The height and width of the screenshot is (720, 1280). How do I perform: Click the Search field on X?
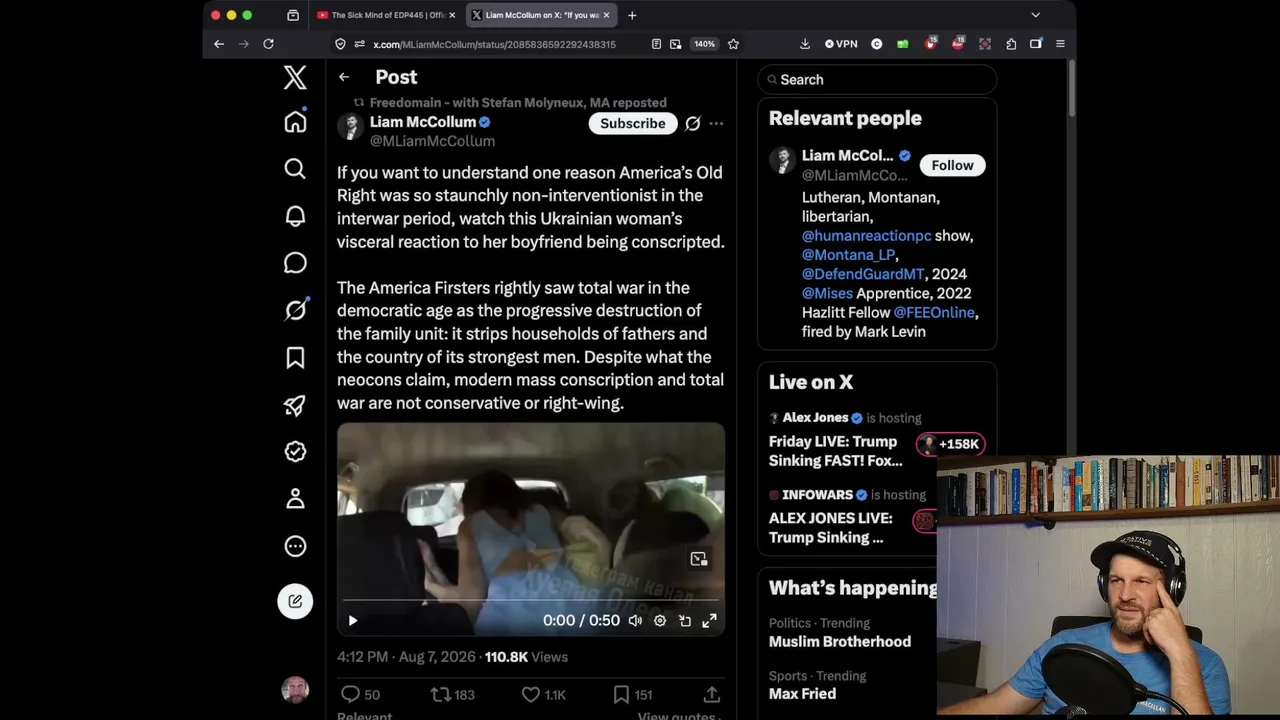point(877,80)
